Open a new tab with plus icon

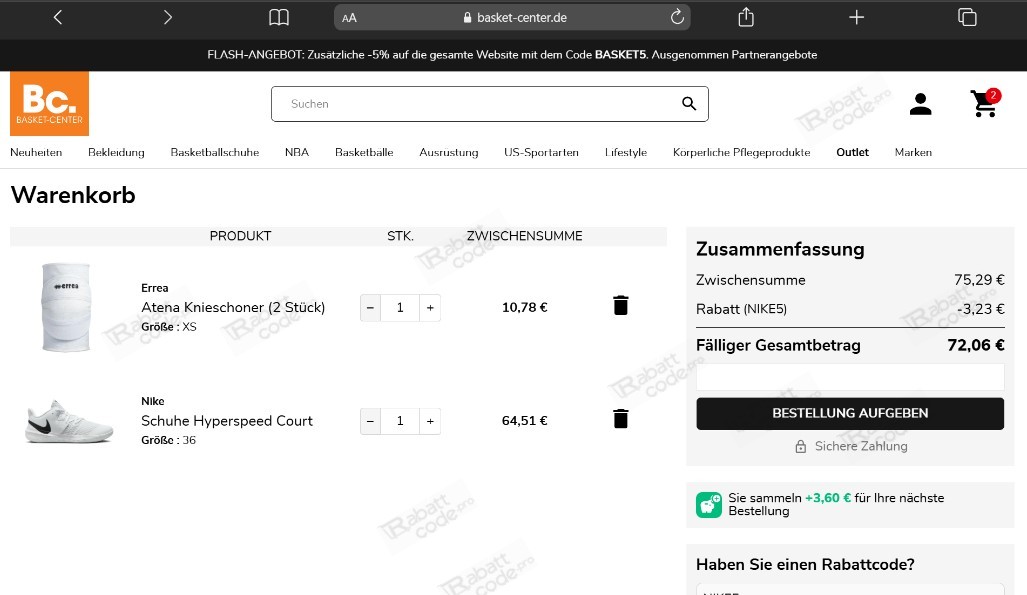point(857,18)
